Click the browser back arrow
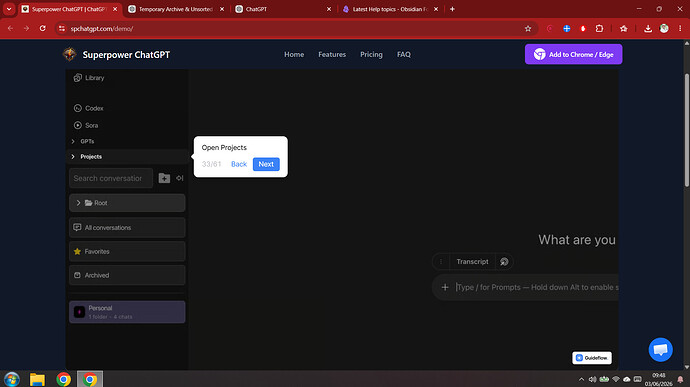The height and width of the screenshot is (387, 690). [11, 29]
